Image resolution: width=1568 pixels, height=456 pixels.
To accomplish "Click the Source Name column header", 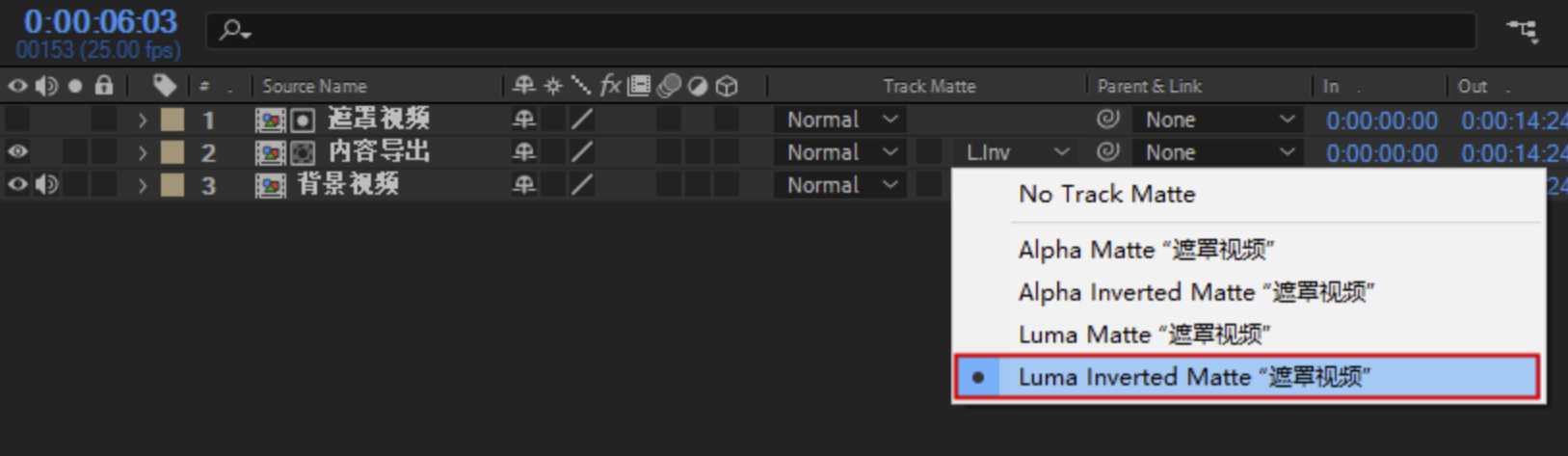I will tap(314, 86).
